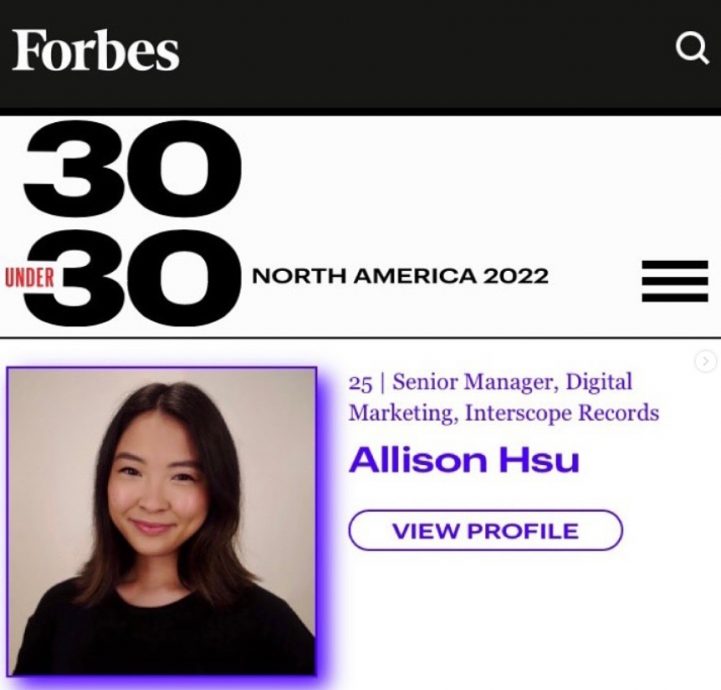This screenshot has height=690, width=721.
Task: Click the black Forbes header bar
Action: point(360,54)
